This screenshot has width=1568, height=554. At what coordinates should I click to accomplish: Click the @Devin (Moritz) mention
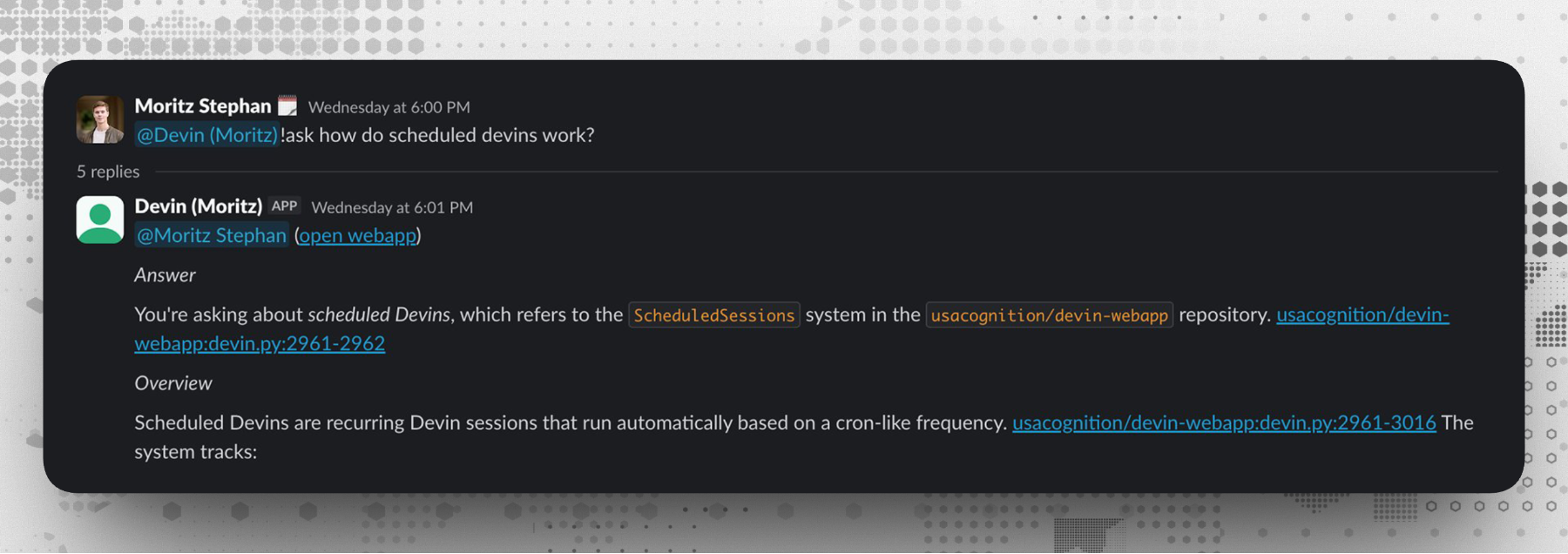(206, 135)
